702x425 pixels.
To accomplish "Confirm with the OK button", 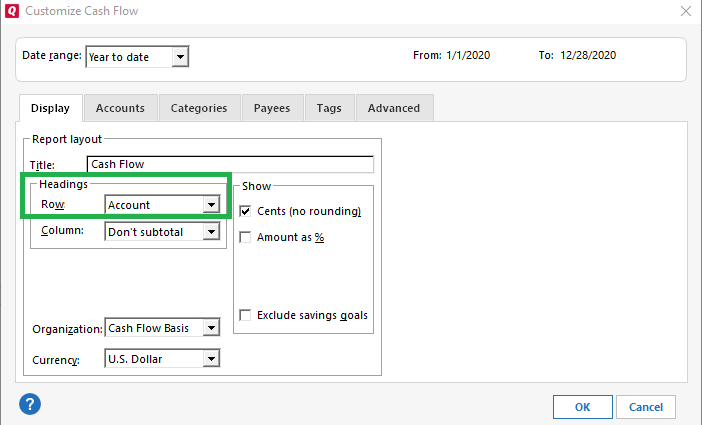I will coord(582,407).
